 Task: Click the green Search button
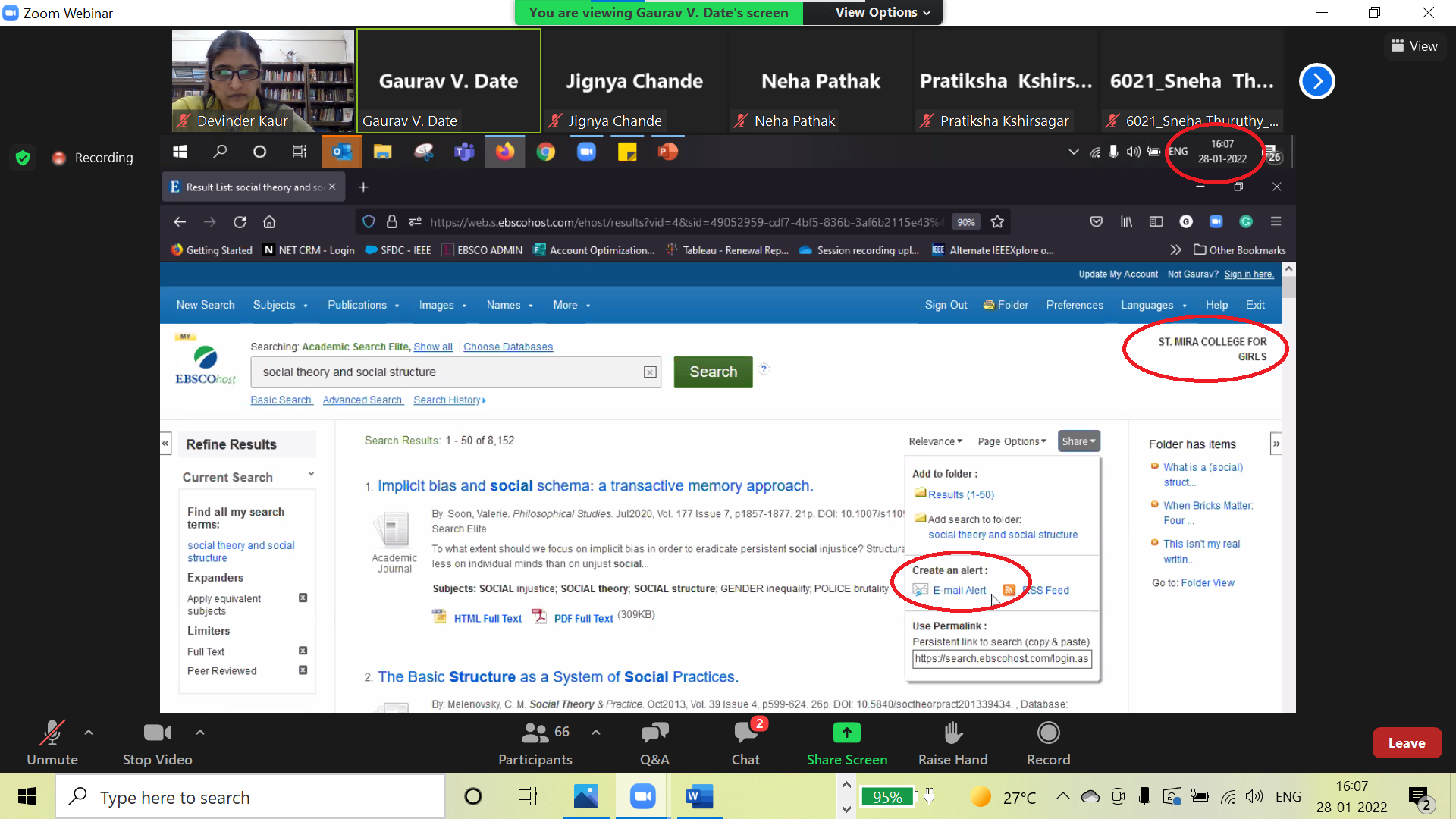pyautogui.click(x=712, y=372)
